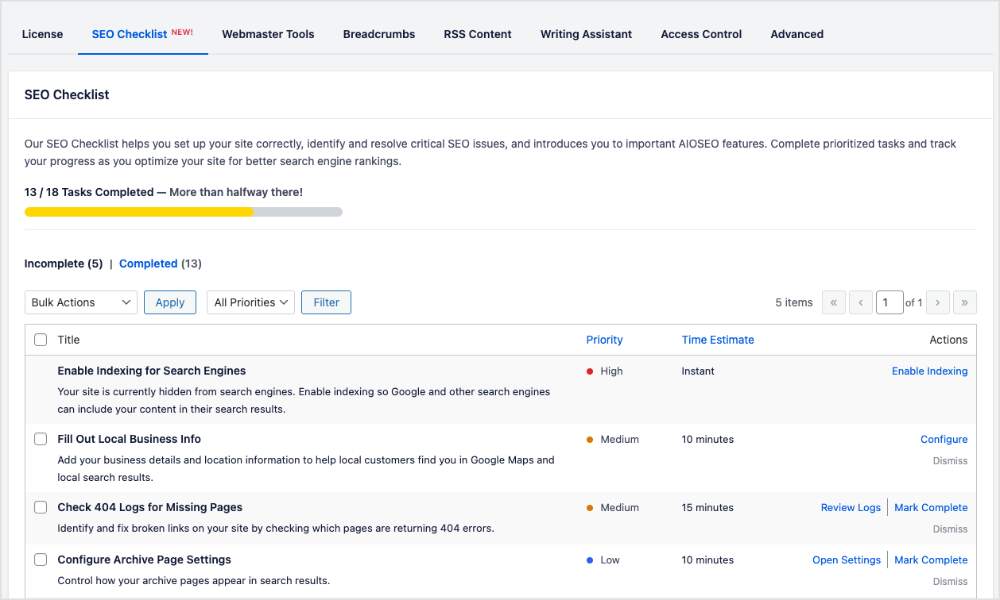The width and height of the screenshot is (1000, 600).
Task: Check the Fill Out Local Business Info task
Action: click(x=40, y=438)
